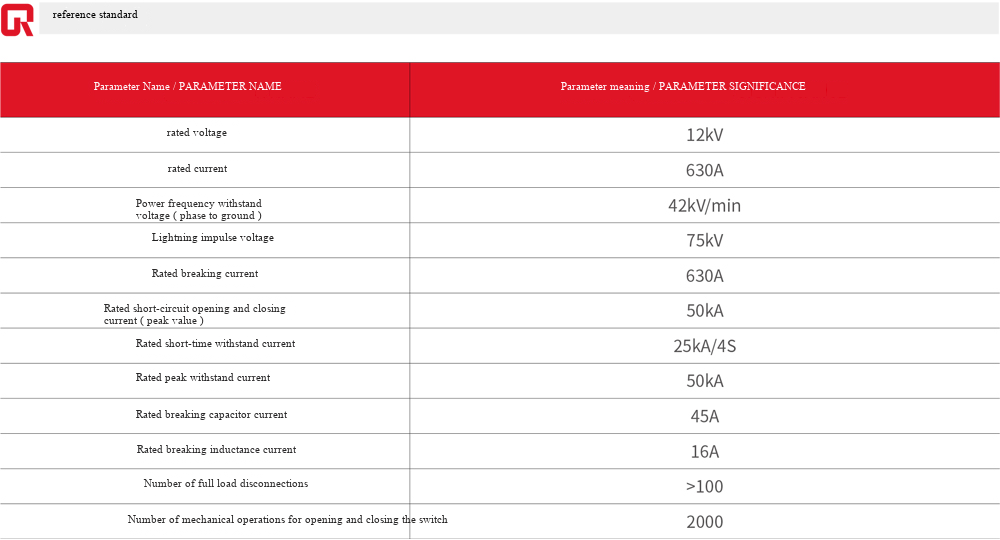Click the 75kV value cell
The height and width of the screenshot is (540, 1000).
(x=704, y=241)
